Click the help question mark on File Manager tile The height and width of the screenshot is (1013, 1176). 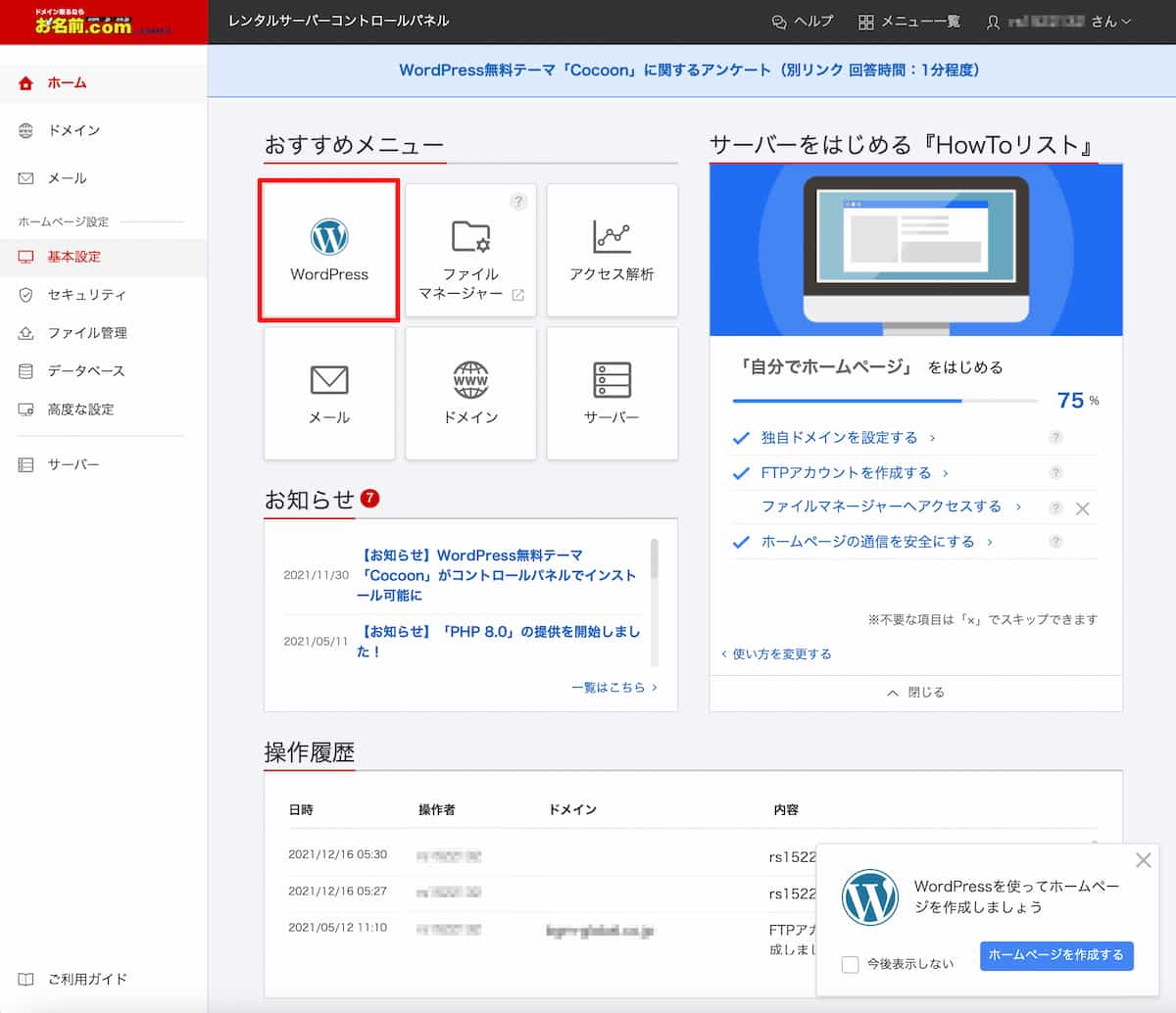point(518,202)
